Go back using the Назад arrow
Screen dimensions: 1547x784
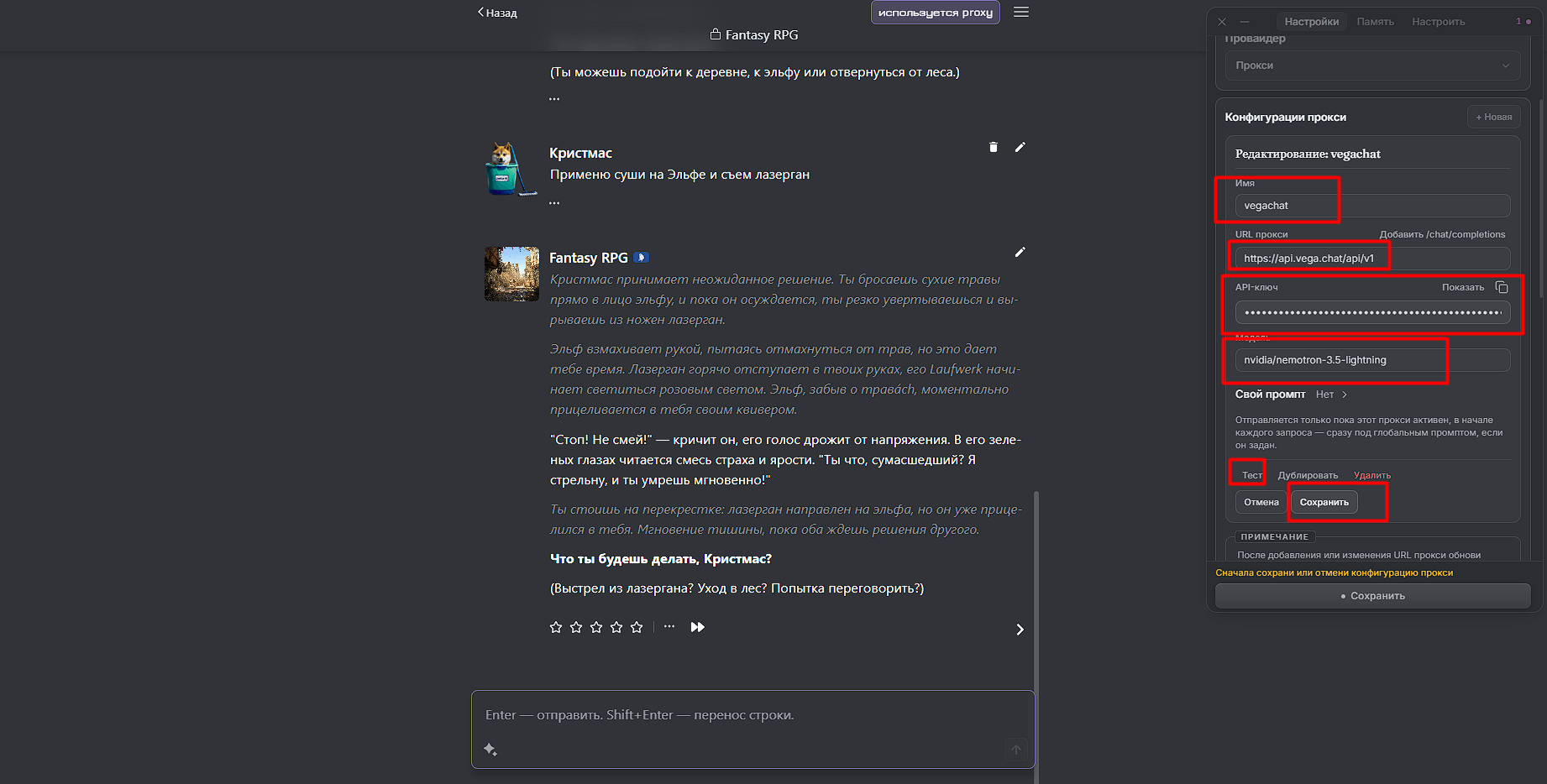coord(497,13)
